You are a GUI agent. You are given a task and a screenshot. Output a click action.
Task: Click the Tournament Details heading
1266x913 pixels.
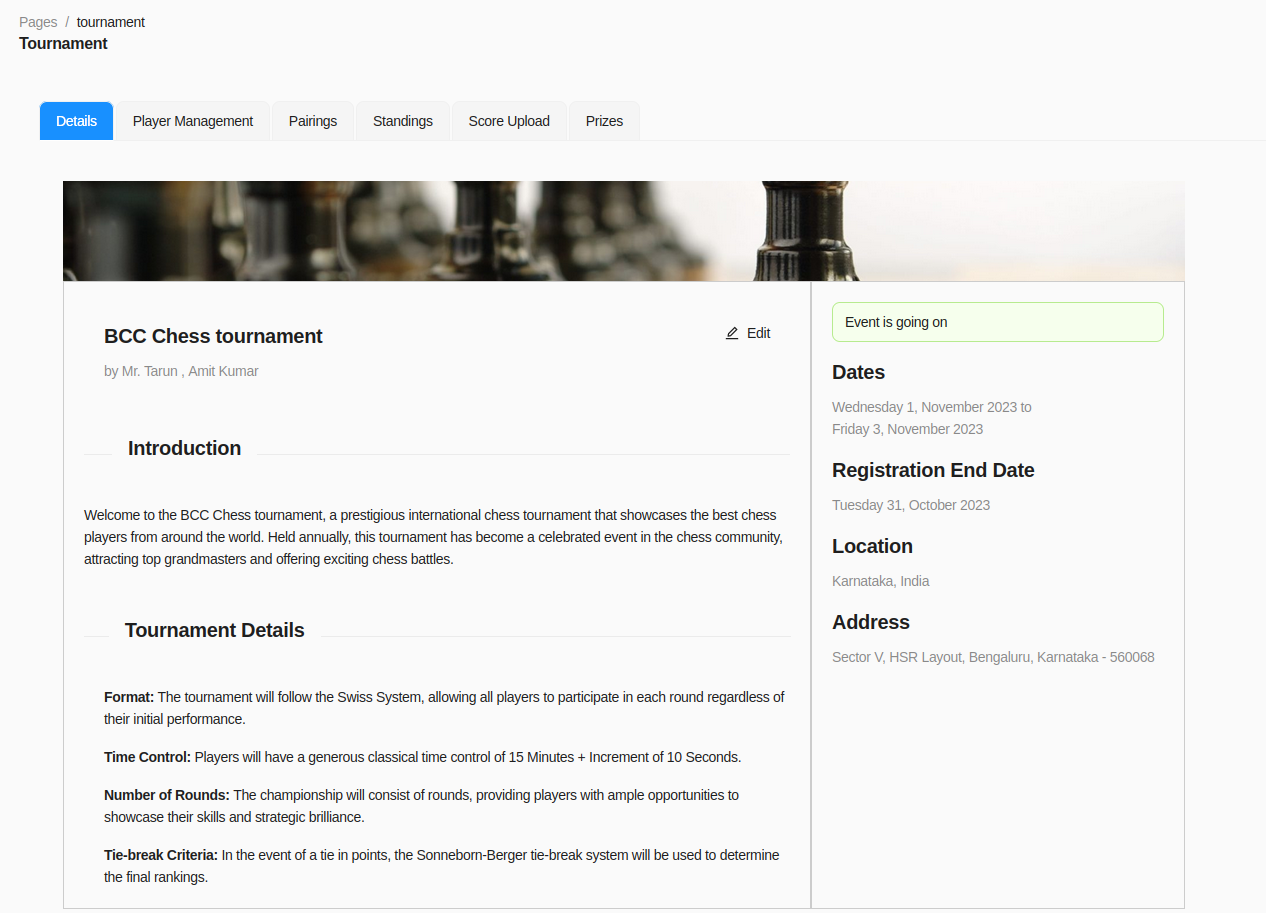pos(215,630)
